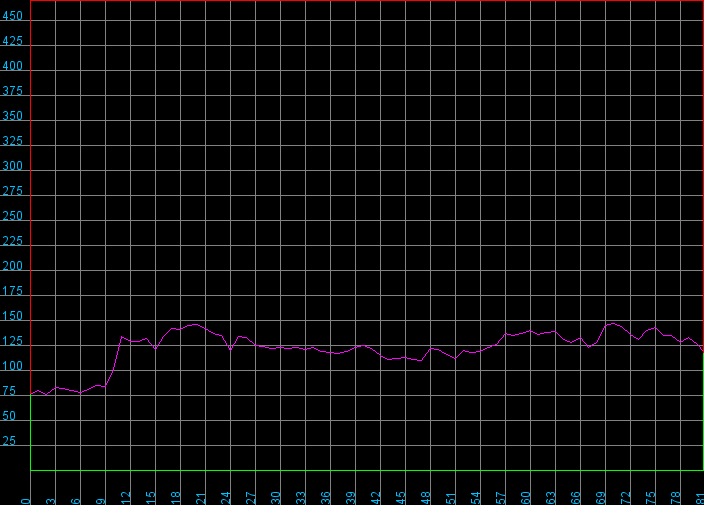Click the 27 horizontal axis label
The height and width of the screenshot is (505, 704).
coord(251,498)
